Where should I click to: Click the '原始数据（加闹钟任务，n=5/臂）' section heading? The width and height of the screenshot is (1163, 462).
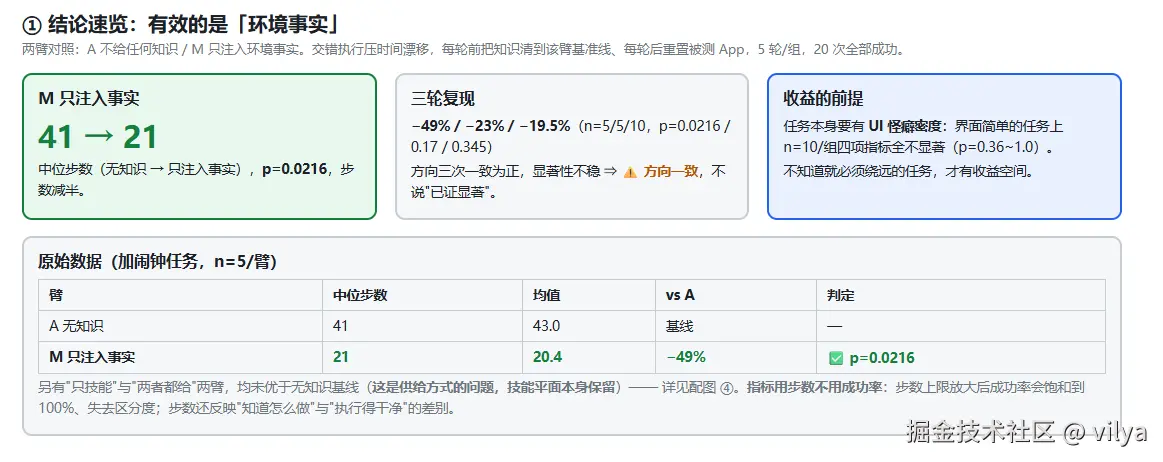157,262
